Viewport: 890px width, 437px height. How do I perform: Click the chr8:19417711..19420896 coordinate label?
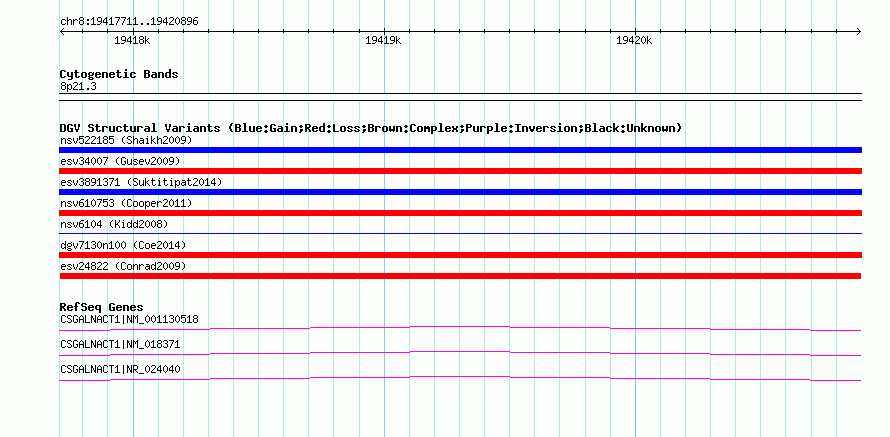[129, 22]
